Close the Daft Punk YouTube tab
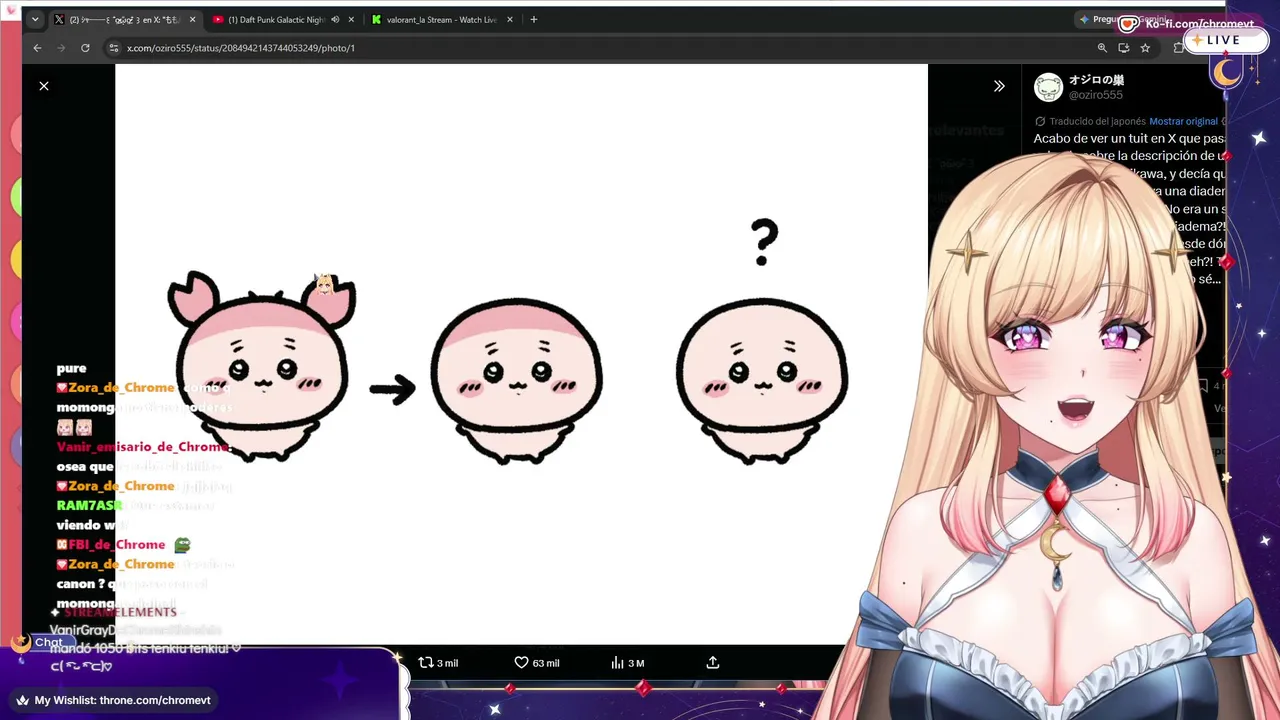Image resolution: width=1280 pixels, height=720 pixels. (351, 19)
